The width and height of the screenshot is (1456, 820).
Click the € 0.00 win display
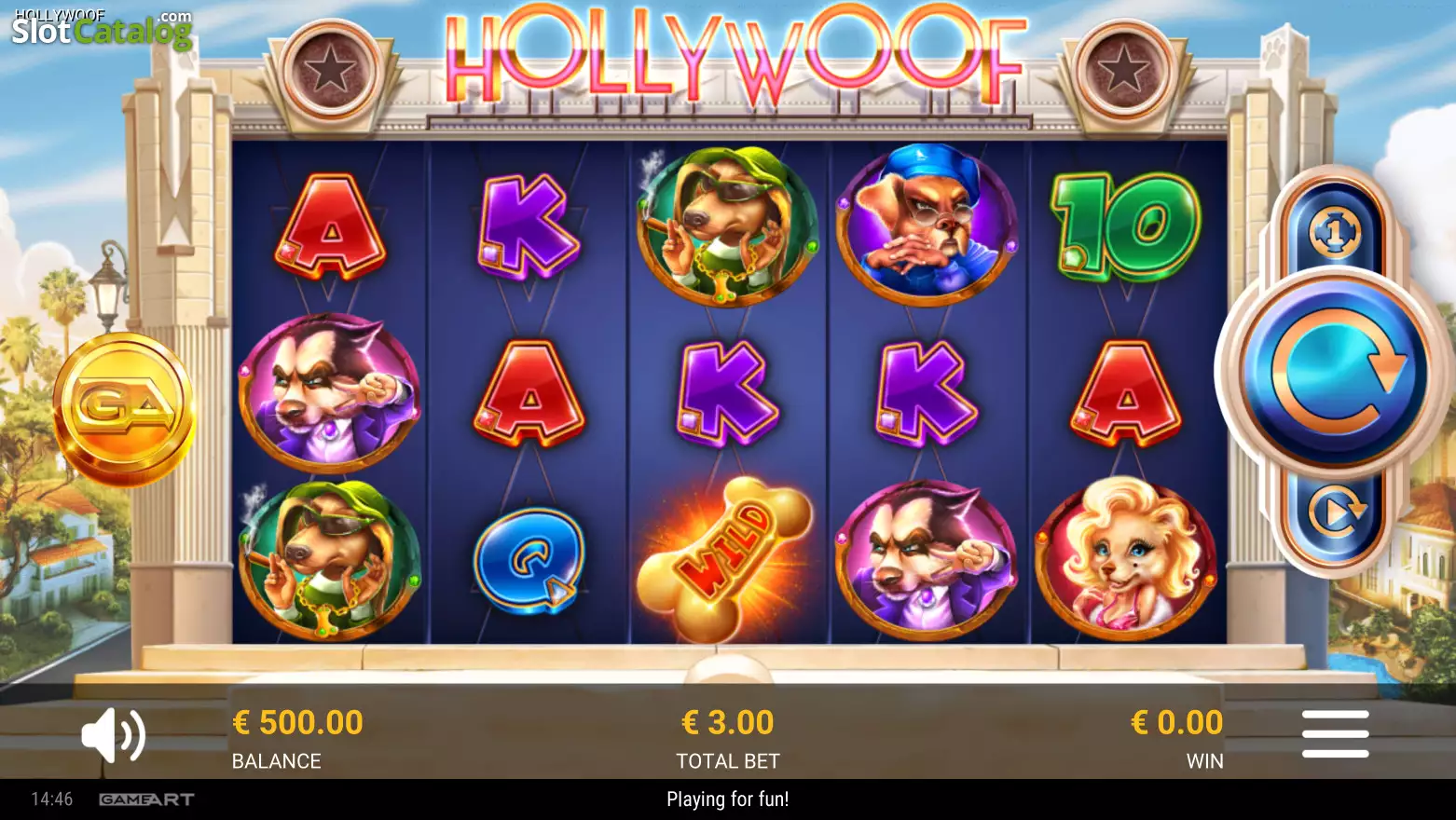coord(1176,723)
